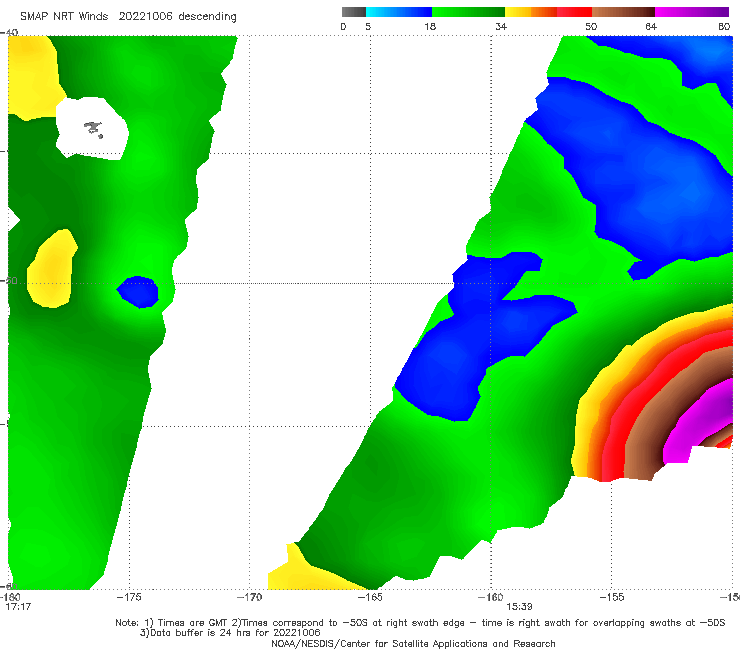Click the small blue wind patch in the left swath
Image resolution: width=740 pixels, height=650 pixels.
tap(137, 292)
